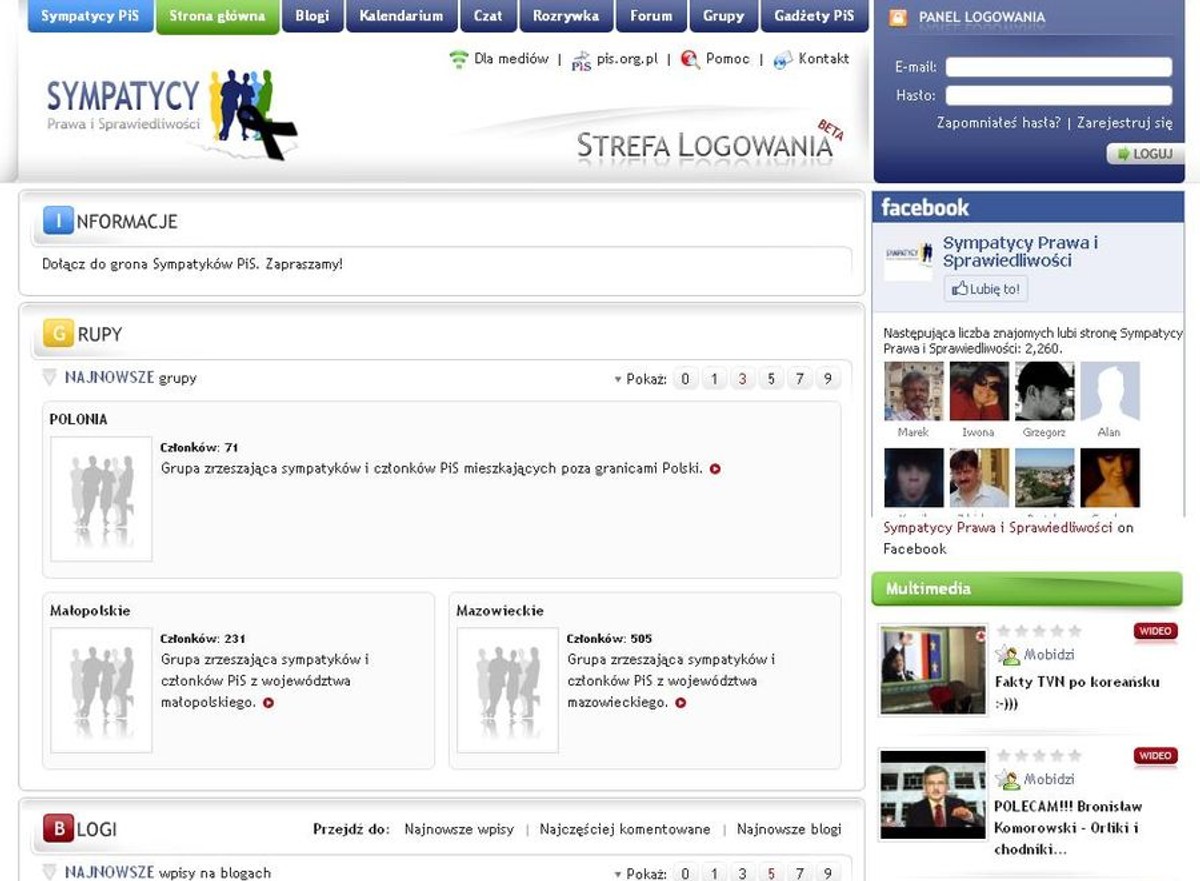Open Facebook friend Iwona's photo

click(979, 391)
